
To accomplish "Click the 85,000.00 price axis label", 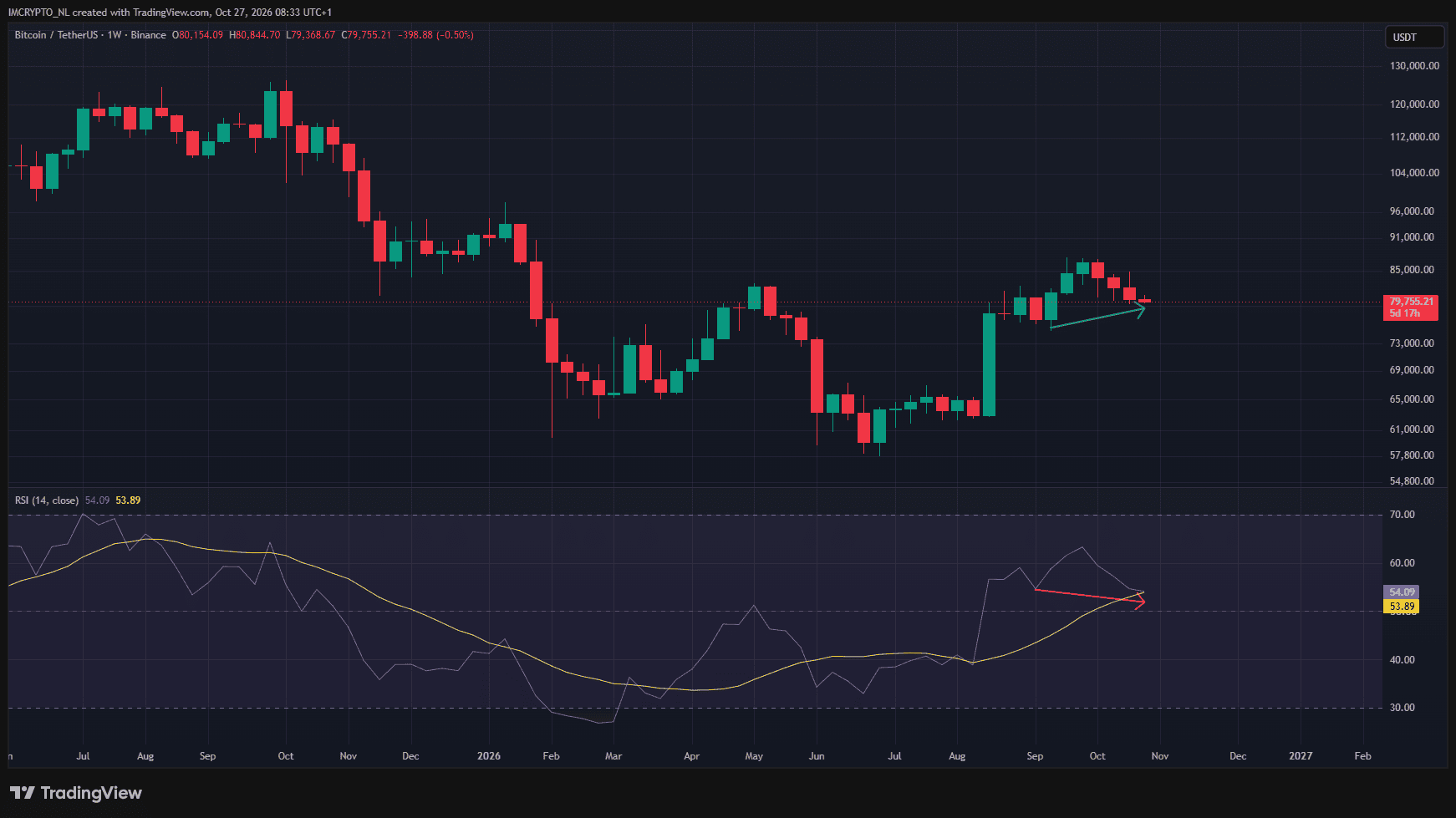I will pyautogui.click(x=1412, y=270).
